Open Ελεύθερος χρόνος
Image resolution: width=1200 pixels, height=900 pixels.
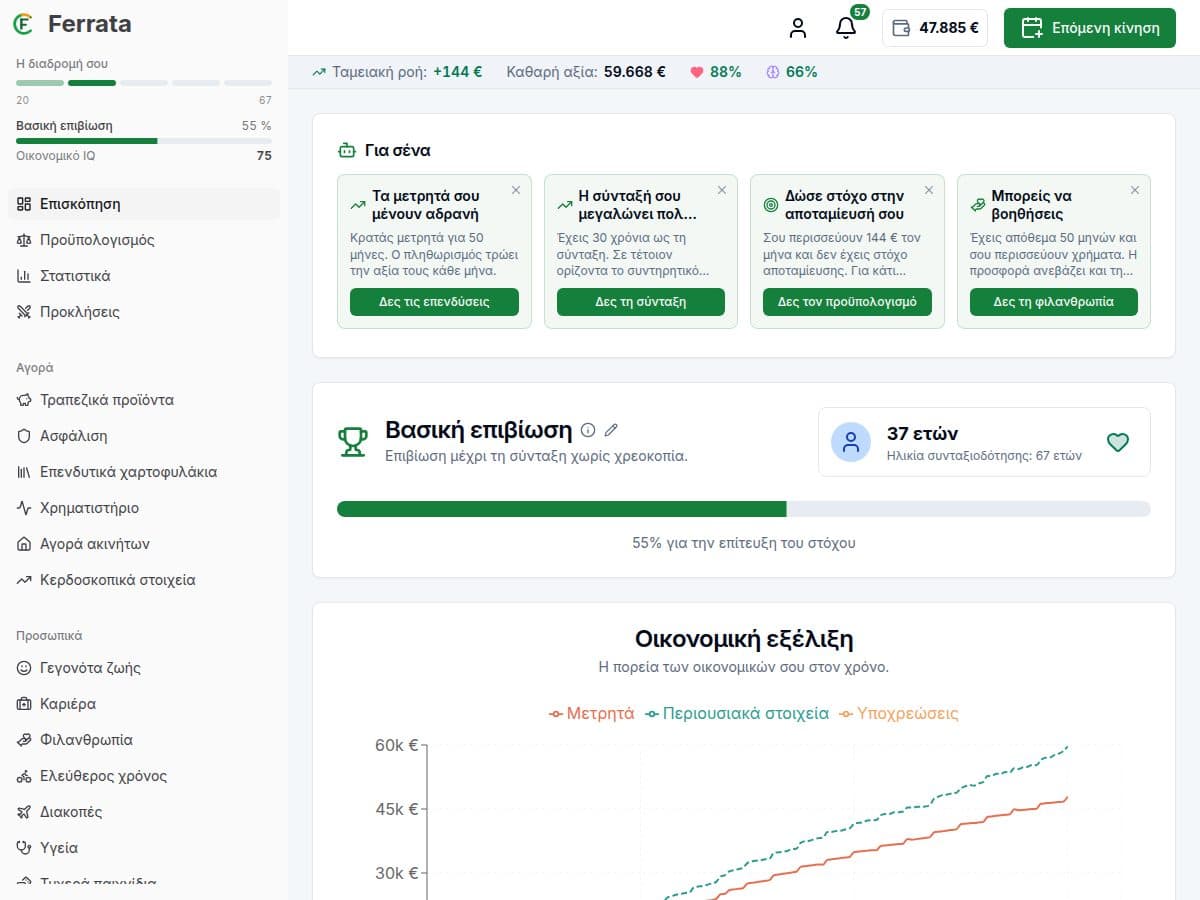tap(144, 776)
